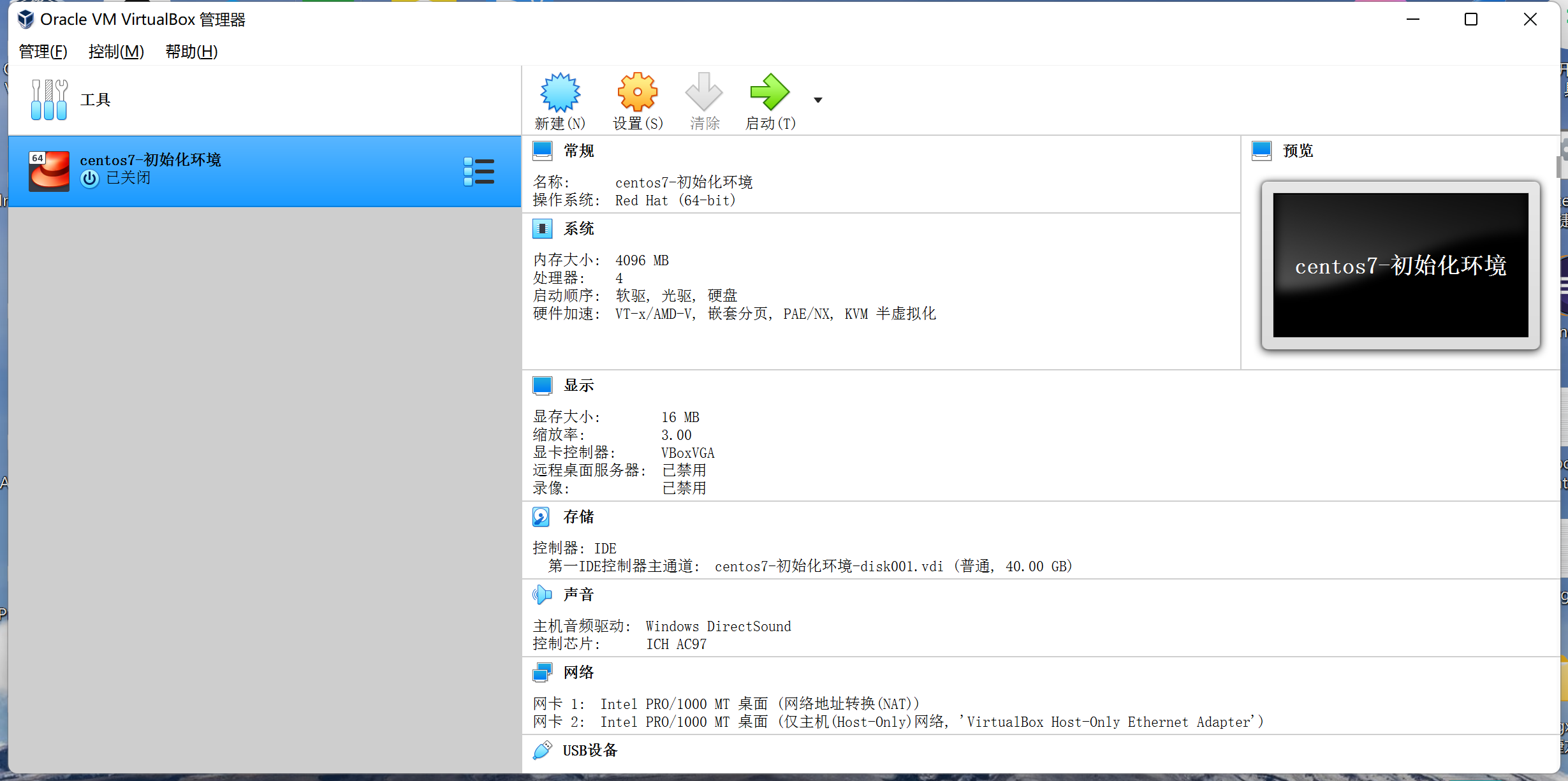Open the 管理(F) menu
This screenshot has width=1568, height=781.
pos(43,52)
